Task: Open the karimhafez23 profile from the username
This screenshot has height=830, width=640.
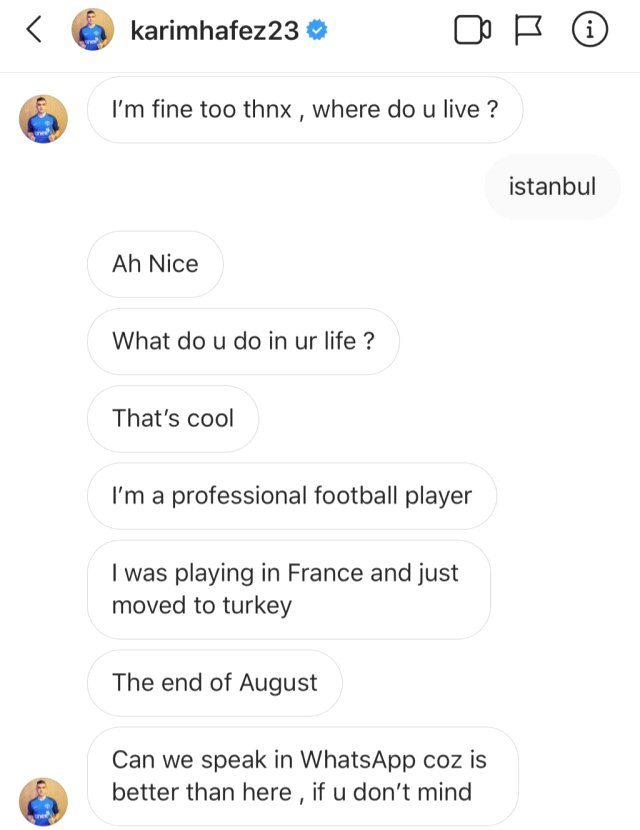Action: click(x=214, y=31)
